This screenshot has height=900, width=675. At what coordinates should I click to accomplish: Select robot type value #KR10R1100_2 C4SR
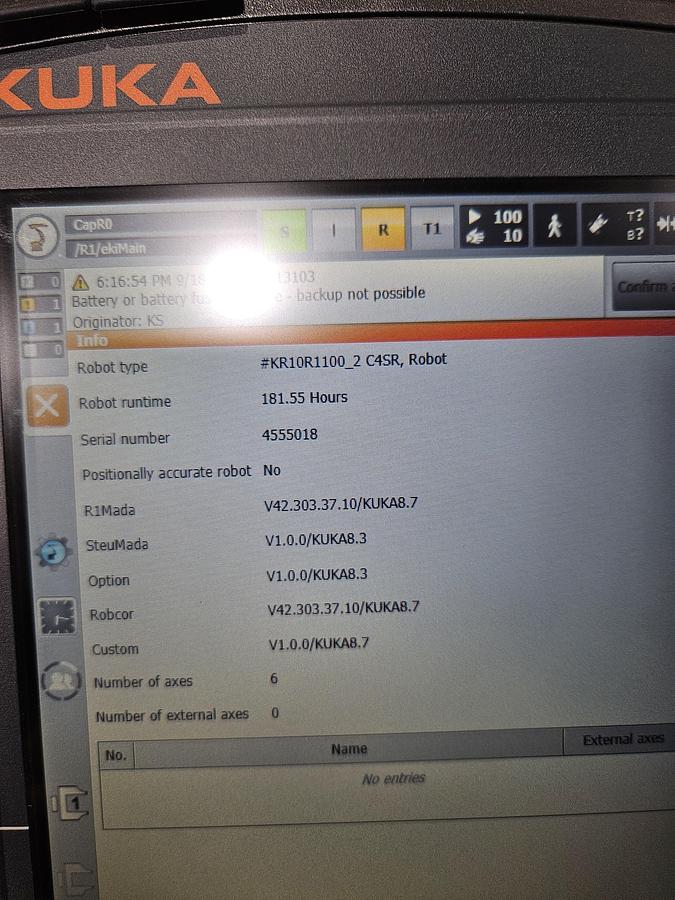pyautogui.click(x=353, y=361)
